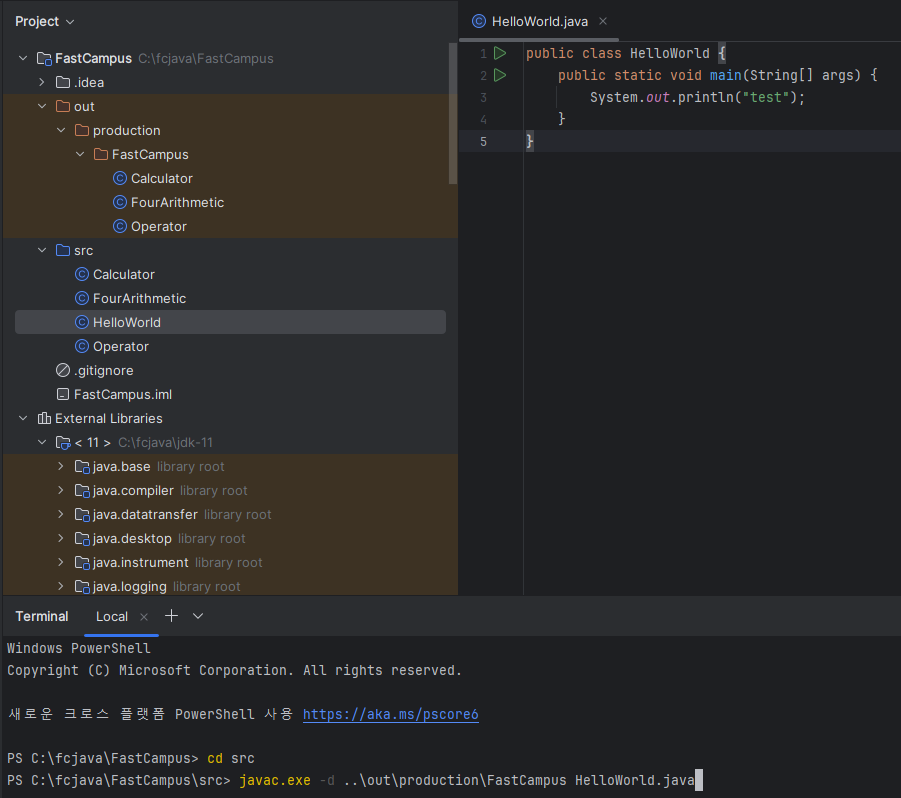Collapse External Libraries node
Viewport: 901px width, 798px height.
(x=23, y=418)
